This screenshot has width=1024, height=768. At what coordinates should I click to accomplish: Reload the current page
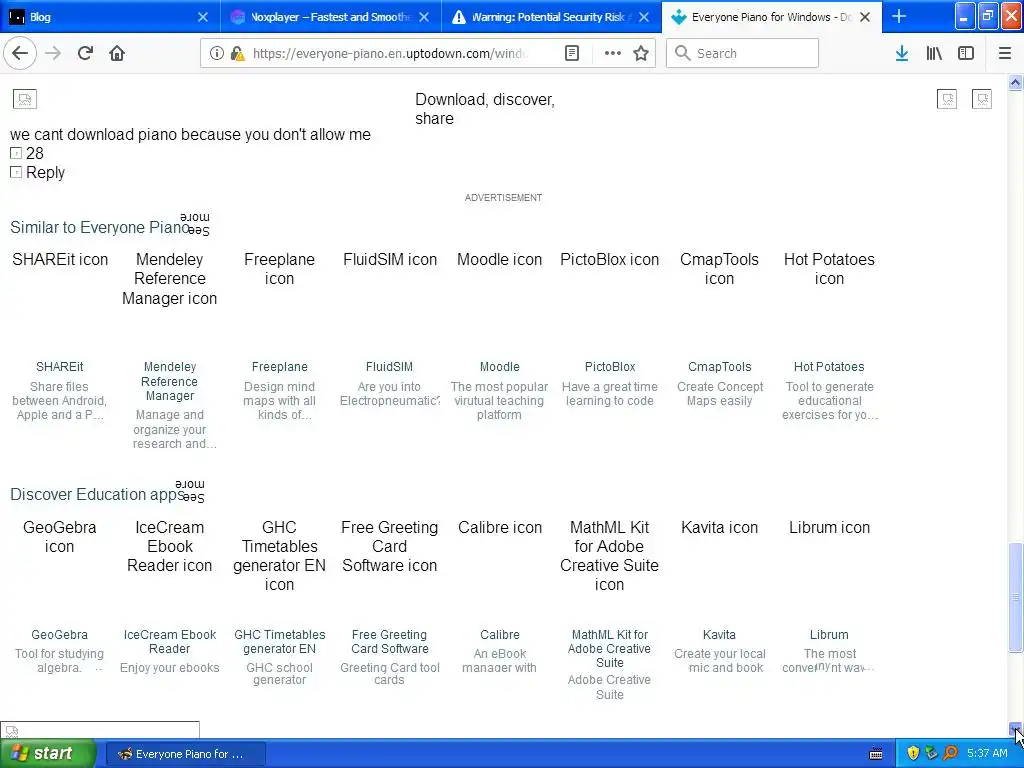tap(85, 54)
